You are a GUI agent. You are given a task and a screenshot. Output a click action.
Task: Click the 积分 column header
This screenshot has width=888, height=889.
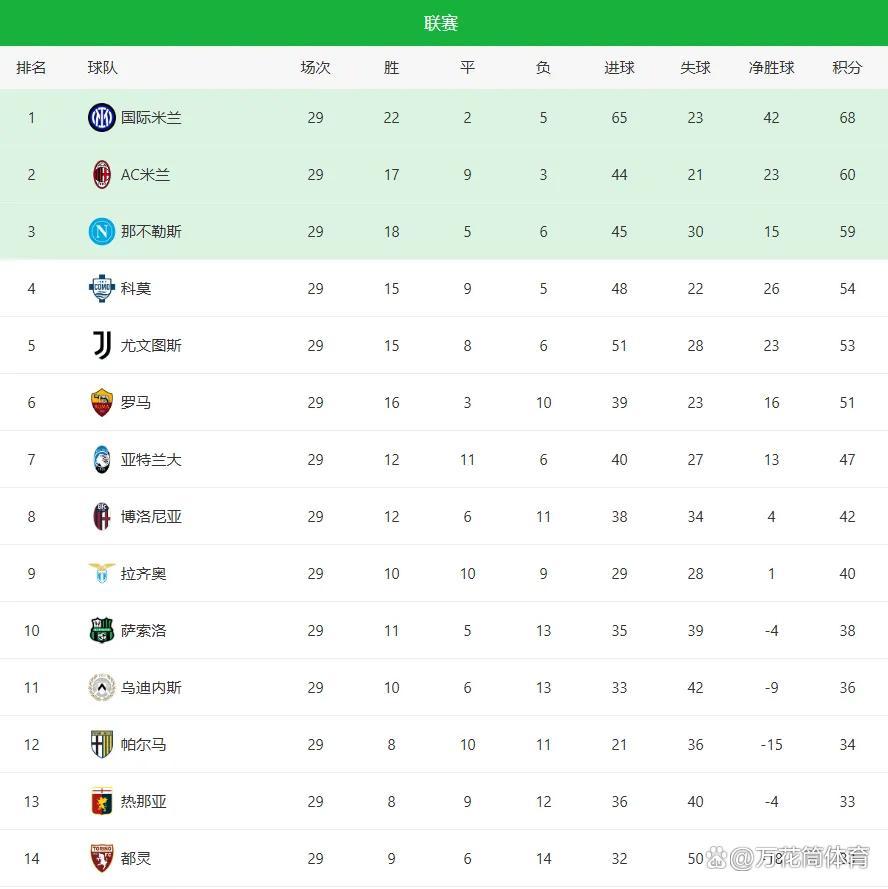(x=847, y=68)
